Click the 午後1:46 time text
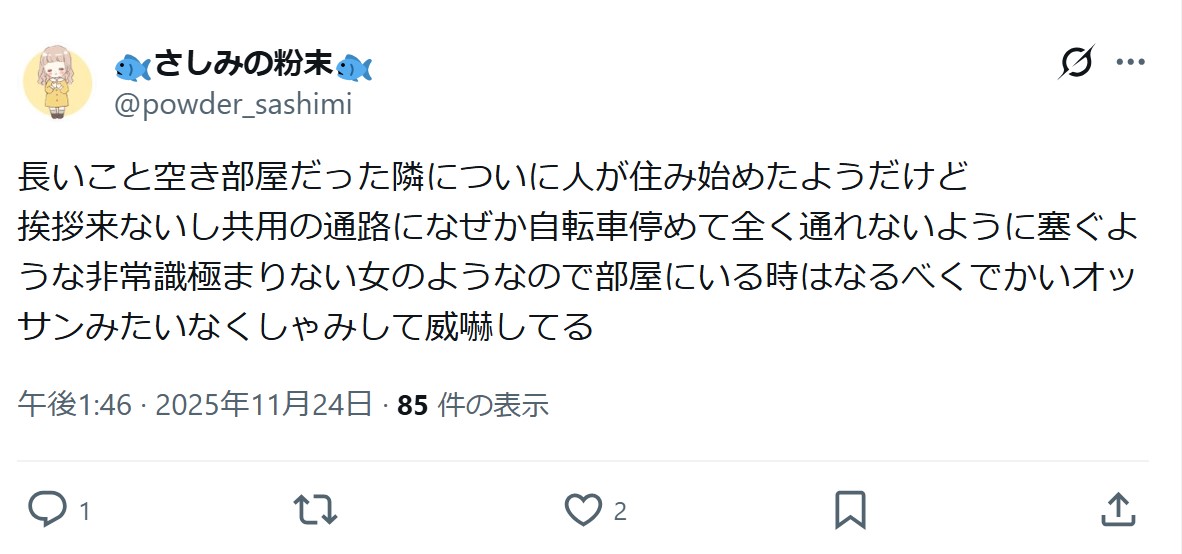The image size is (1182, 554). [x=75, y=405]
